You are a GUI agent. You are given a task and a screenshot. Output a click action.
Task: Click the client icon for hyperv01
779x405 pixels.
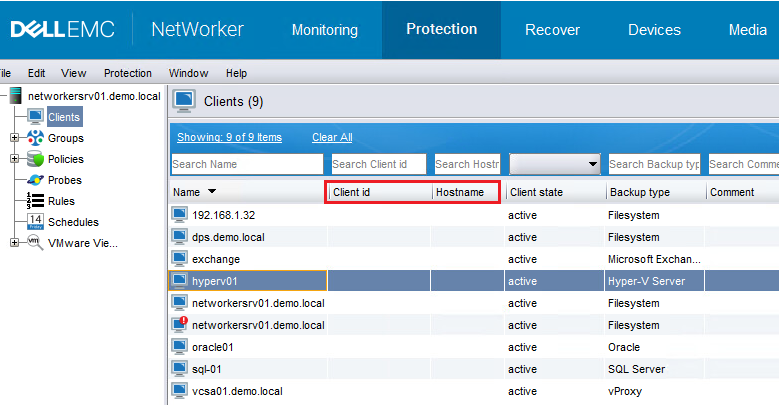tap(179, 280)
